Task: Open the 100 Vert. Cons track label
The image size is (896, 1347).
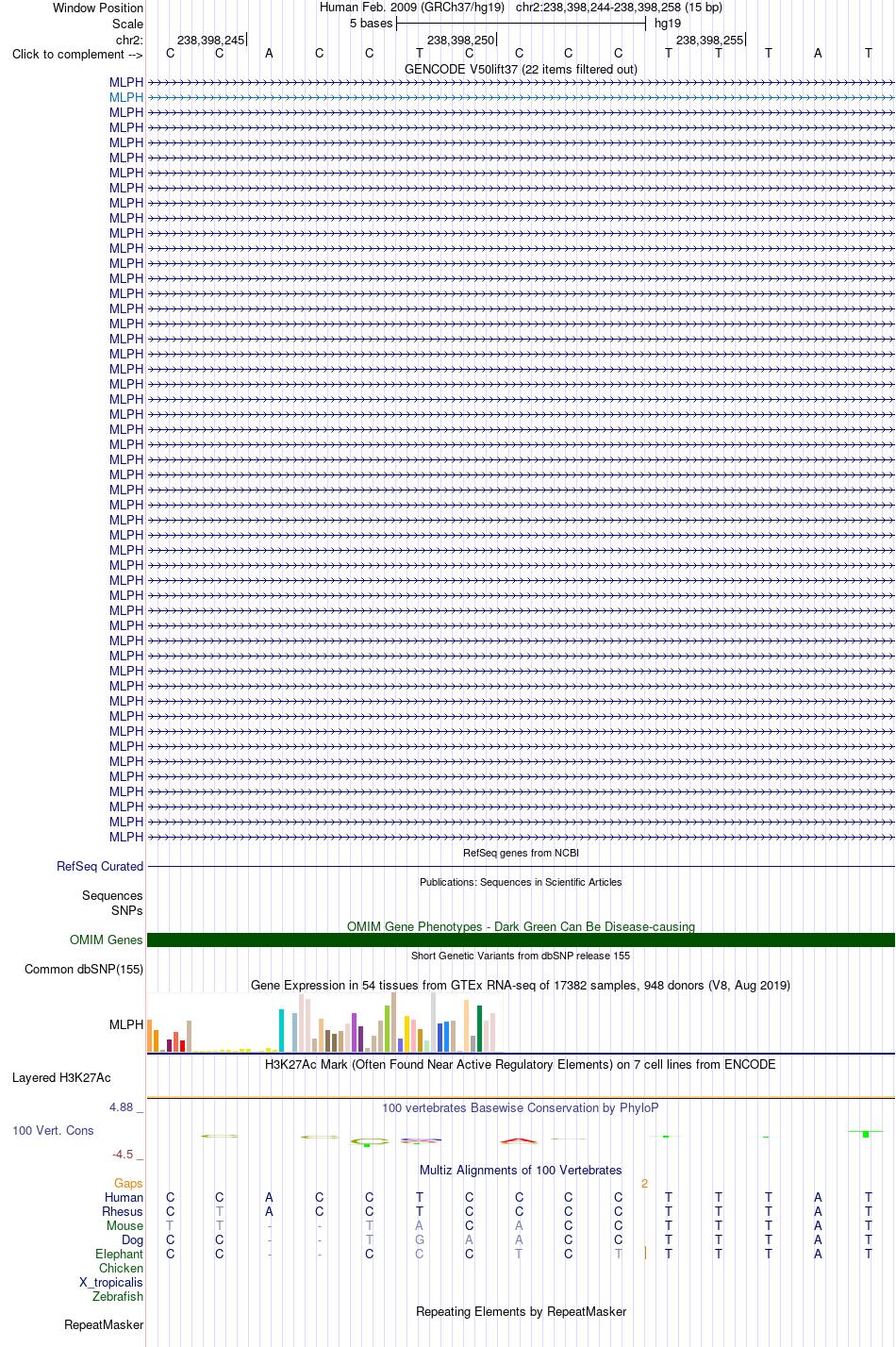Action: coord(53,1130)
